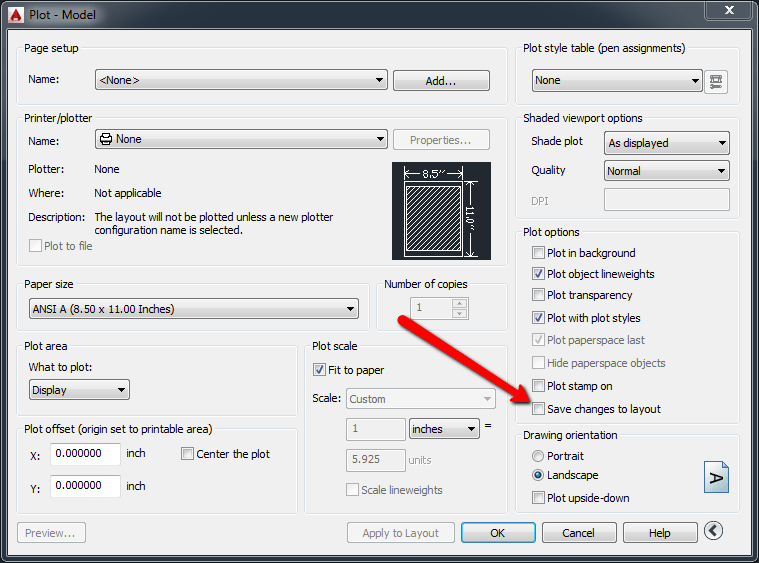Open the plot style table editor icon
Viewport: 759px width, 563px height.
point(716,81)
